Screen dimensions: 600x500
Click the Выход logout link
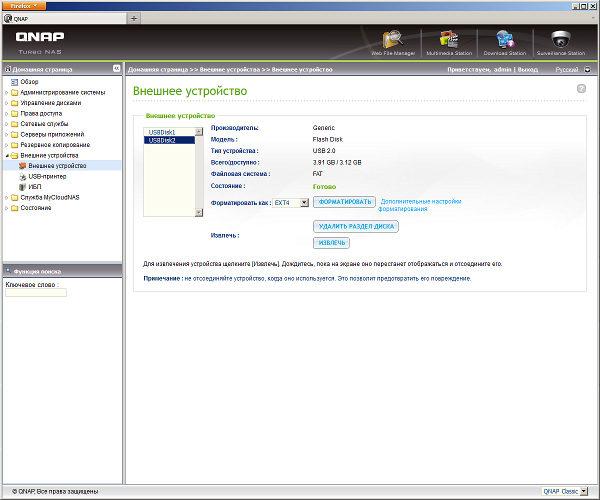[528, 69]
